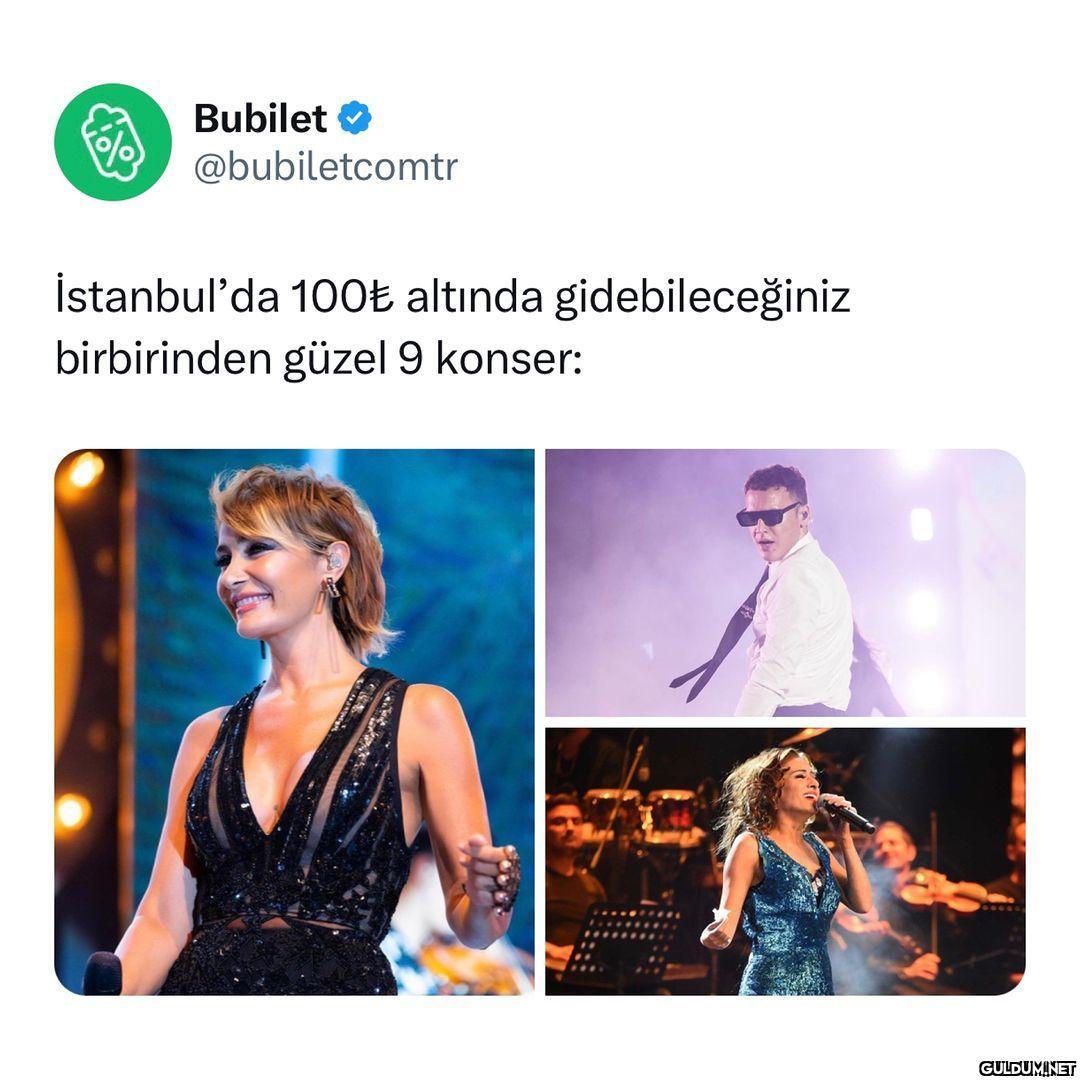Click the 100₺ amount in the tweet
This screenshot has width=1080, height=1080.
point(342,297)
